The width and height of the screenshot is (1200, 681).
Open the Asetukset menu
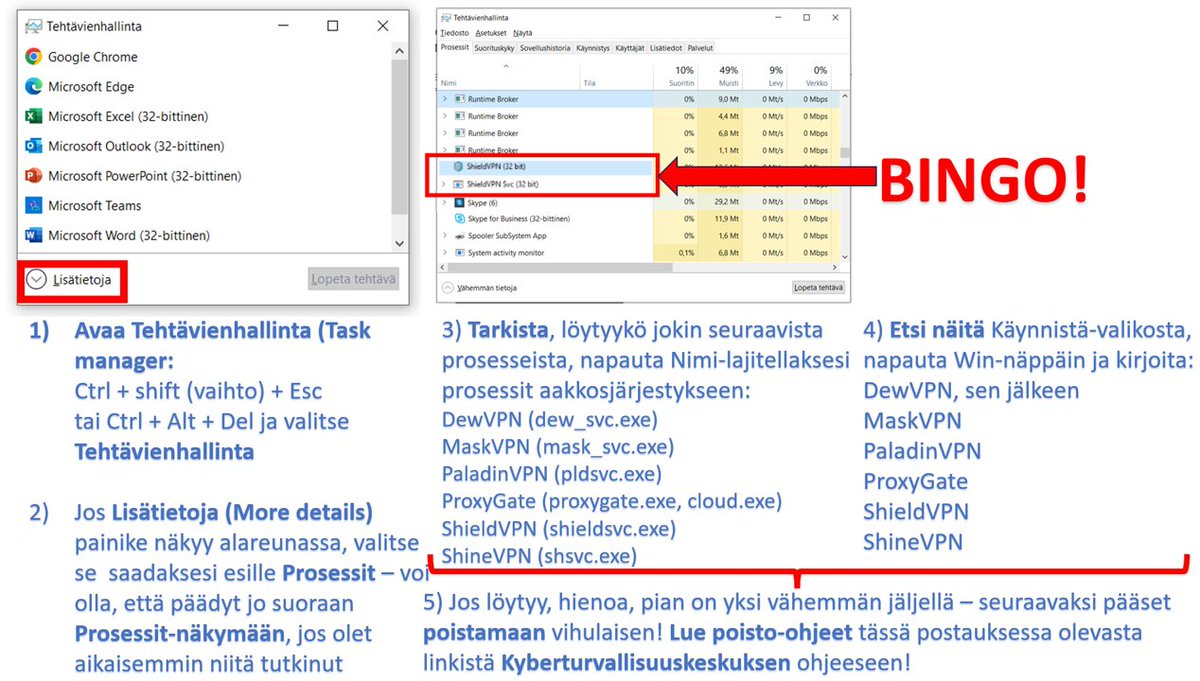point(491,33)
